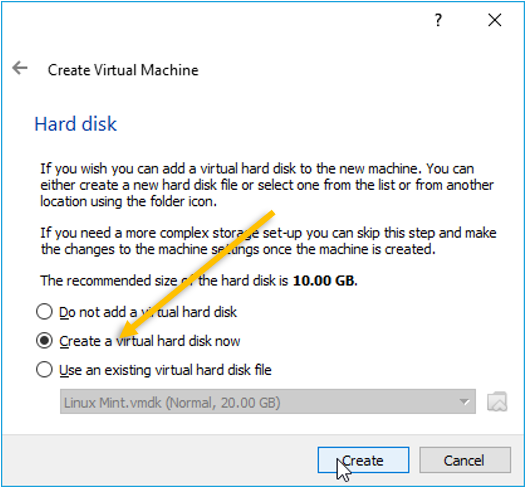Click the Use an existing virtual hard disk file label

165,370
